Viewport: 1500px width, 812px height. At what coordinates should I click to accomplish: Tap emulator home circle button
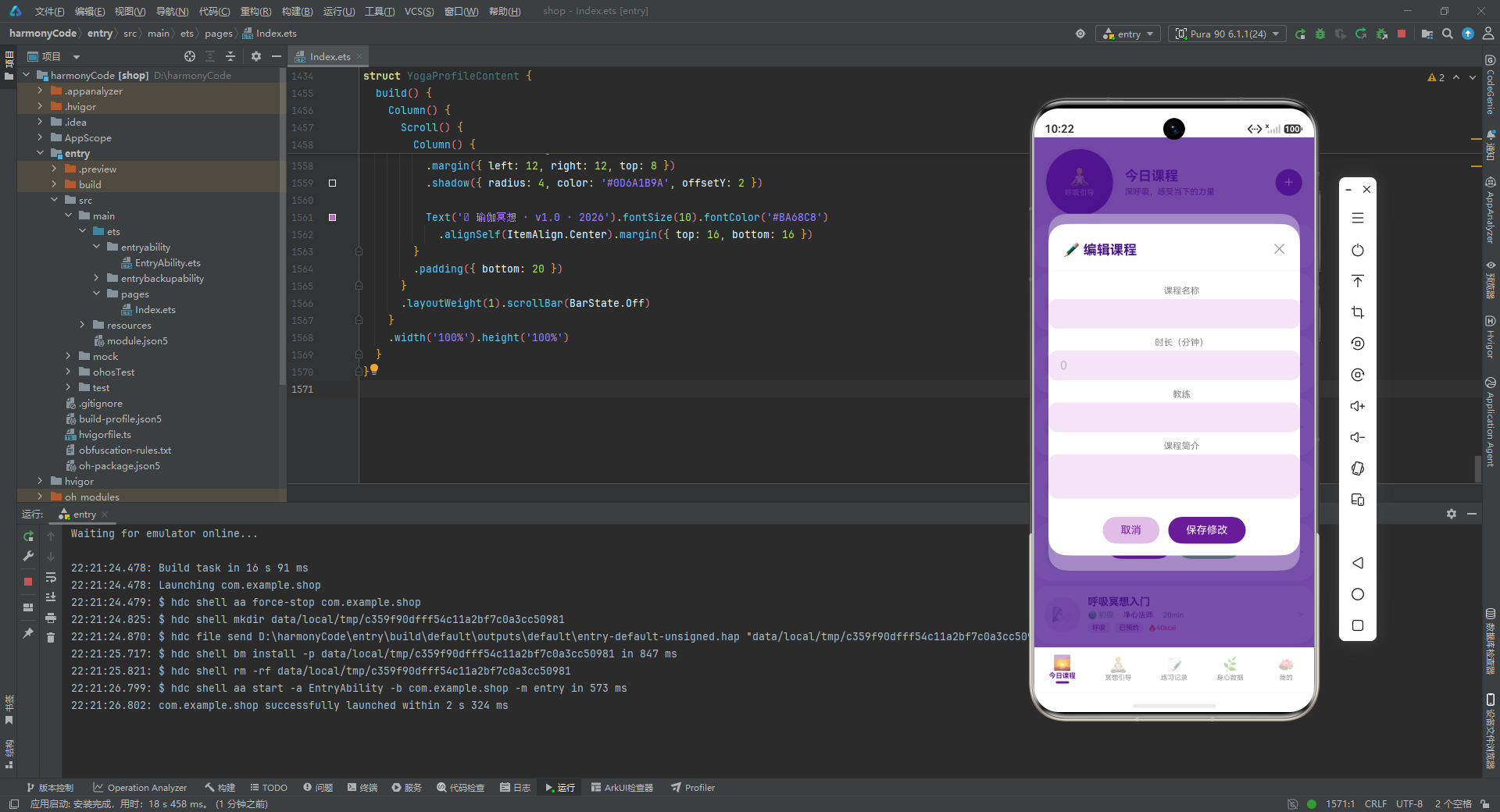1358,594
